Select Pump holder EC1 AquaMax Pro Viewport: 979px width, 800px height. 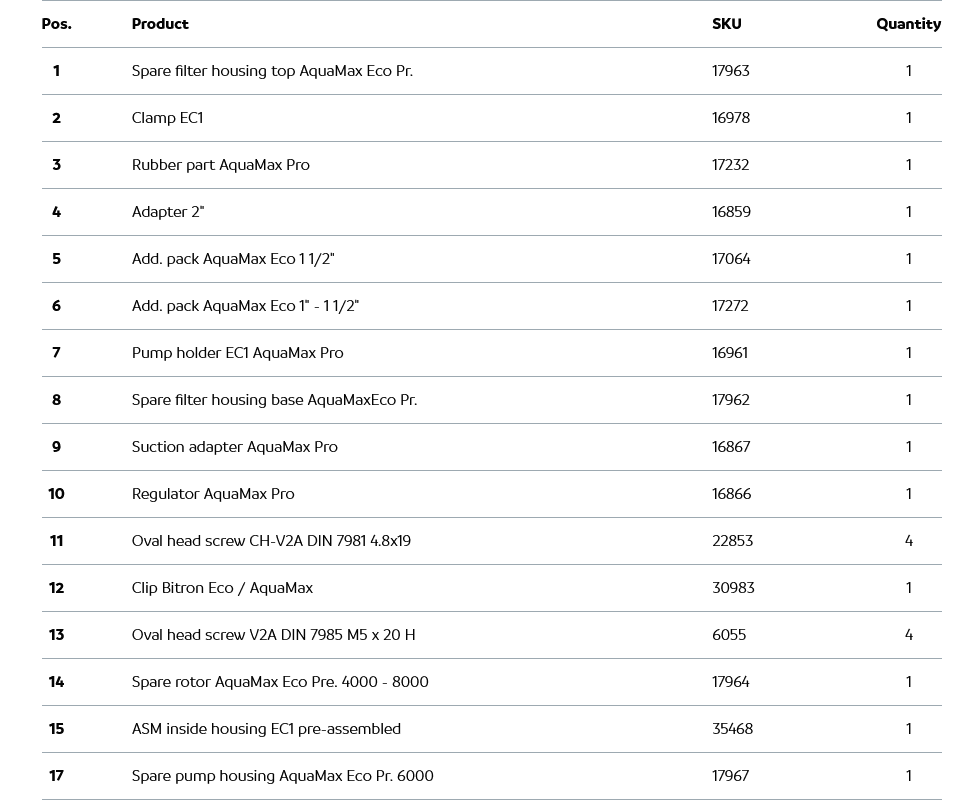[237, 353]
